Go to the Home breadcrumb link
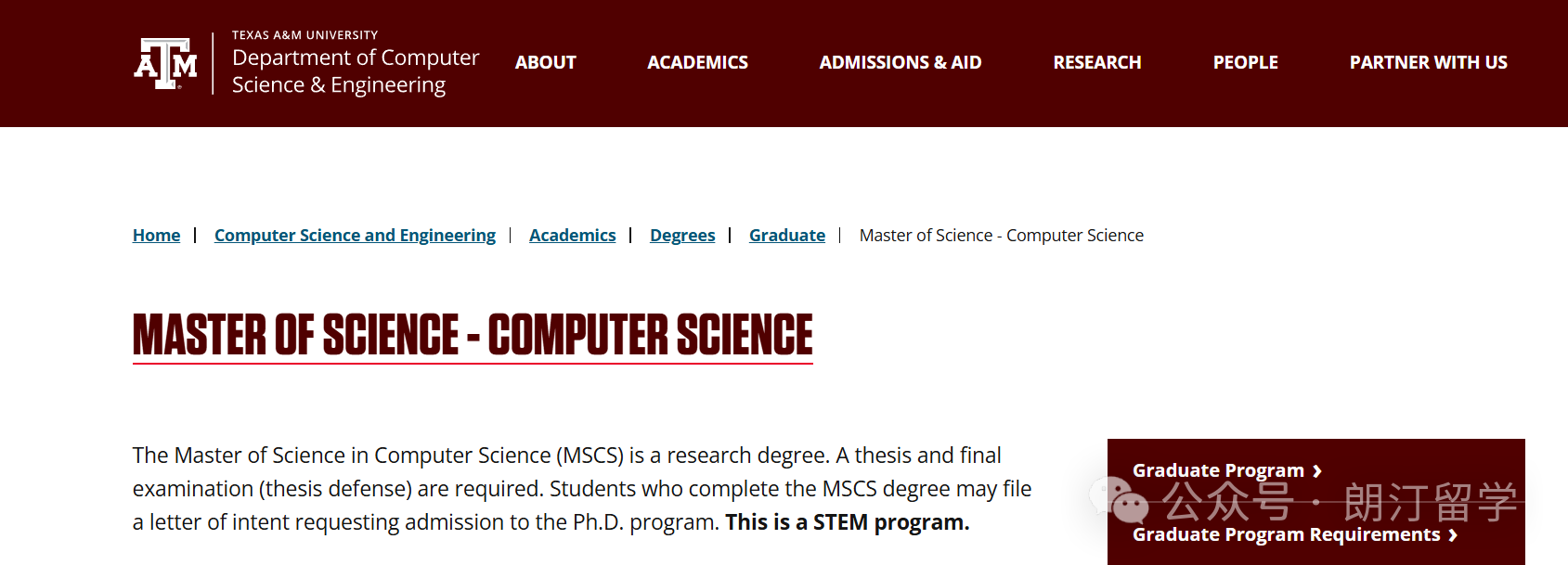The height and width of the screenshot is (565, 1568). [x=156, y=236]
